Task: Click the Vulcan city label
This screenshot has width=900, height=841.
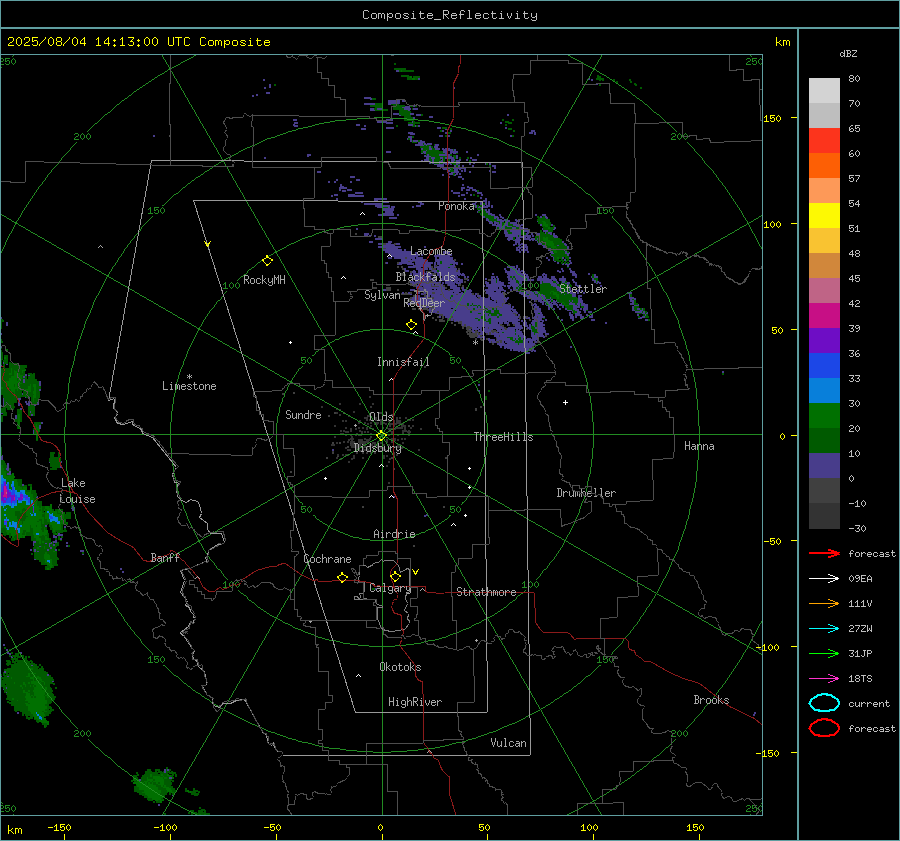Action: pyautogui.click(x=509, y=743)
